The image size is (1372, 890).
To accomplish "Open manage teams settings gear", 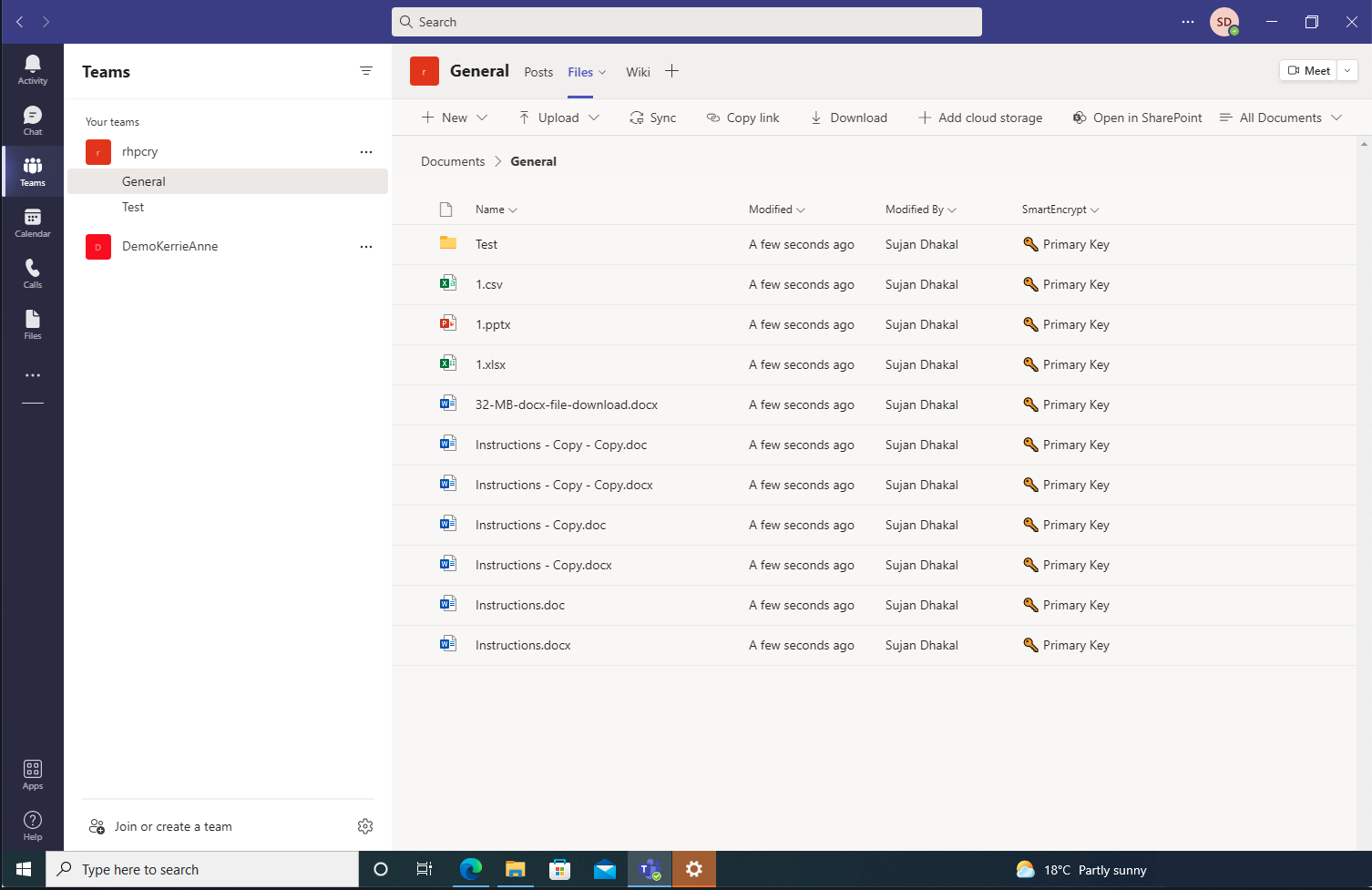I will 365,826.
